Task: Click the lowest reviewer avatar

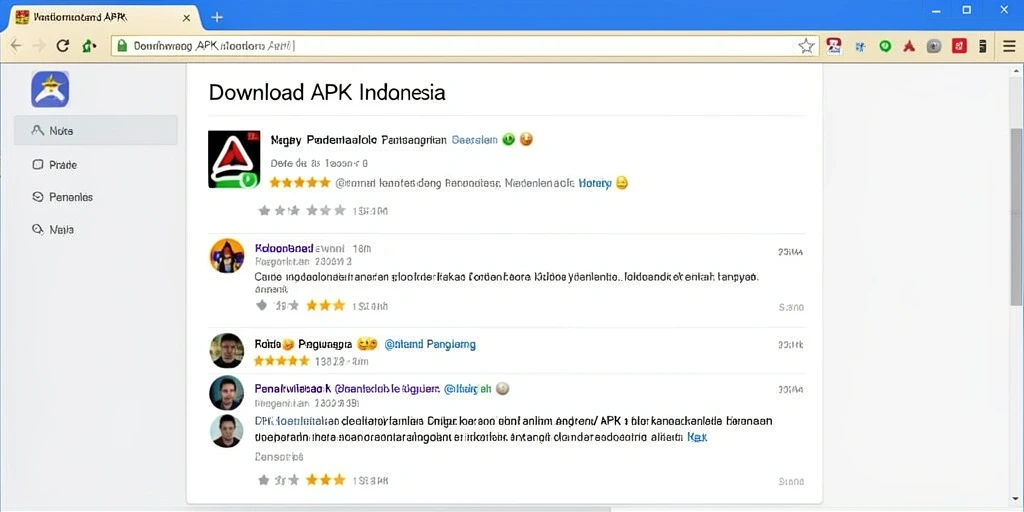Action: 227,431
